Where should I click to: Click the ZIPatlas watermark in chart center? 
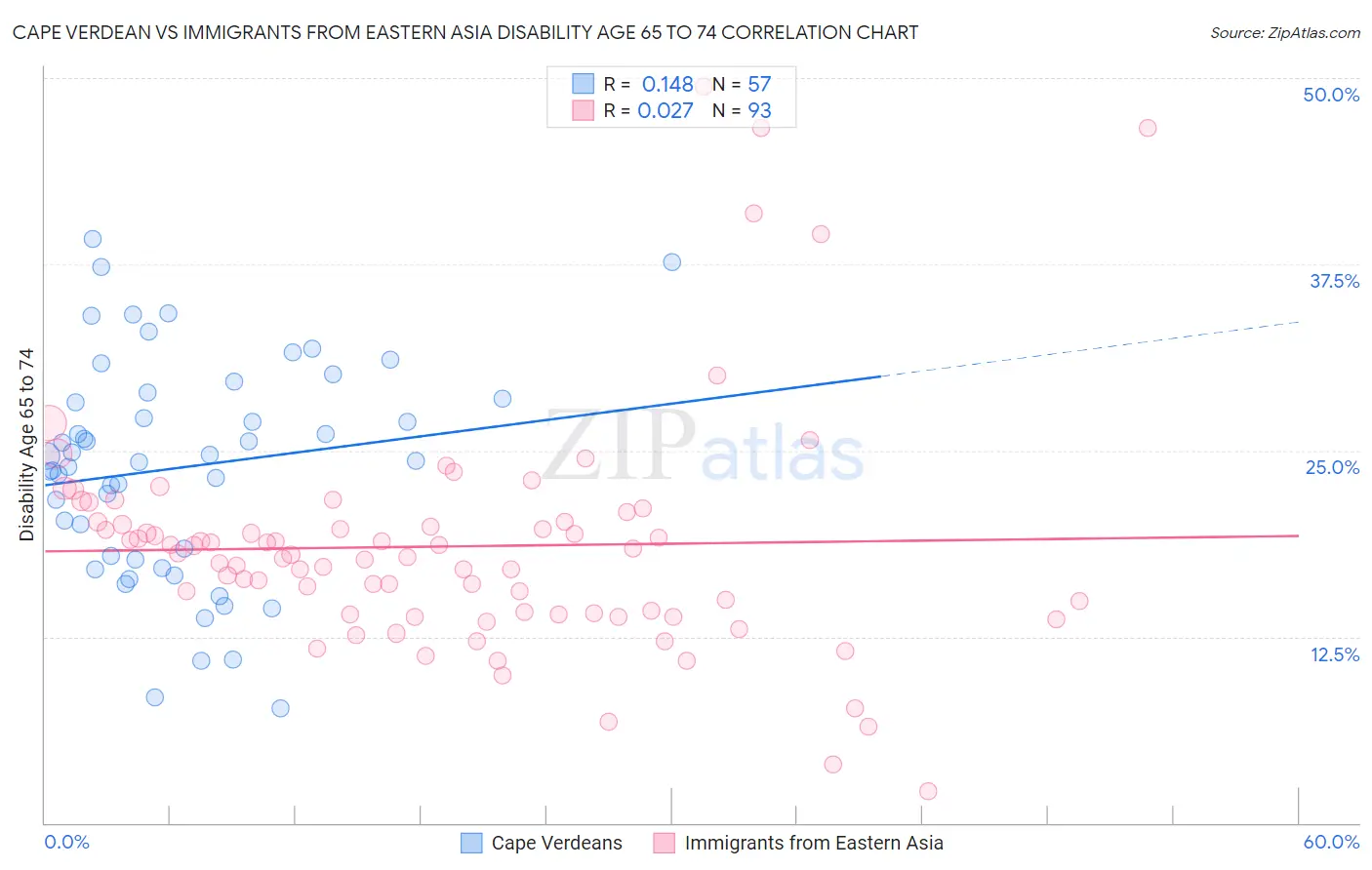tap(703, 447)
